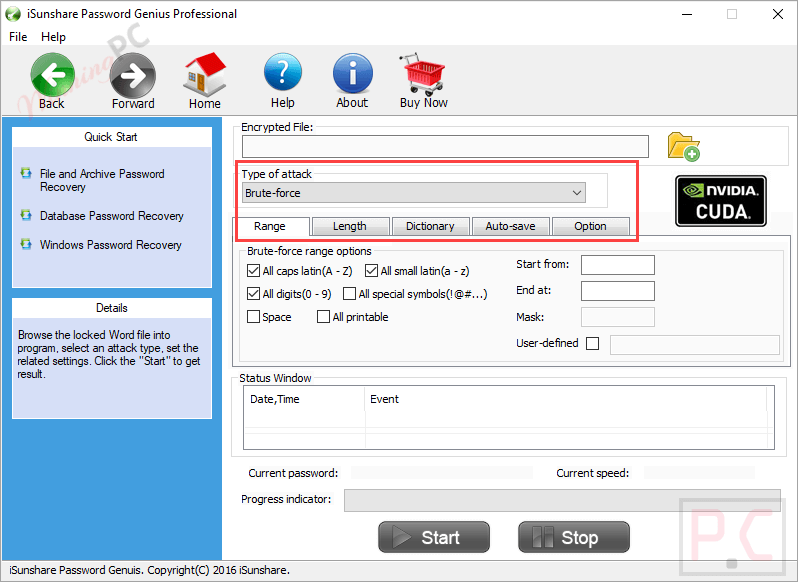Image resolution: width=798 pixels, height=582 pixels.
Task: Click the Stop button
Action: 574,537
